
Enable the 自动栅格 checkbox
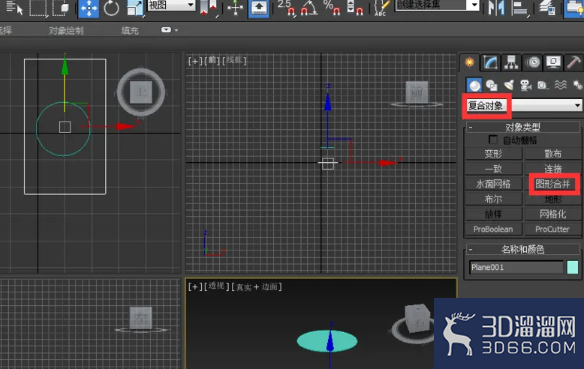pyautogui.click(x=493, y=140)
